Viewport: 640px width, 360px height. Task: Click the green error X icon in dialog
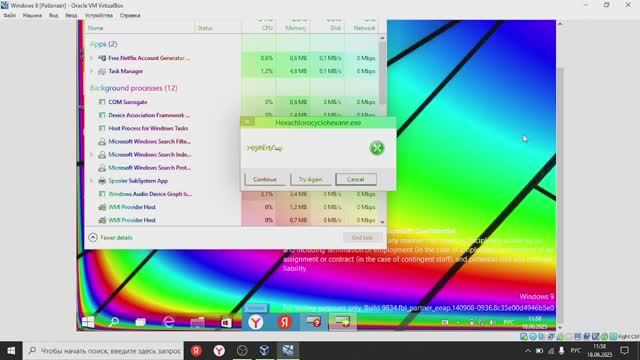coord(377,148)
